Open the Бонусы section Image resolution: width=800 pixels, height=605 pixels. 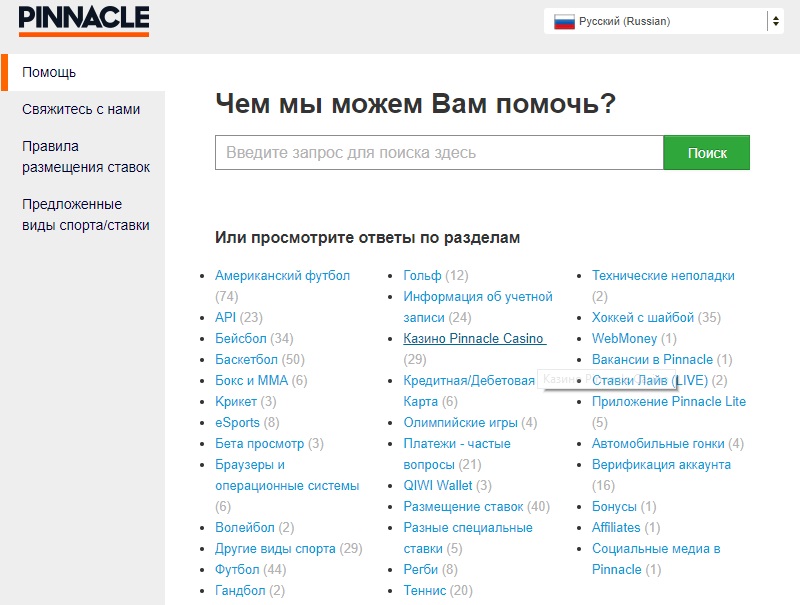(614, 507)
